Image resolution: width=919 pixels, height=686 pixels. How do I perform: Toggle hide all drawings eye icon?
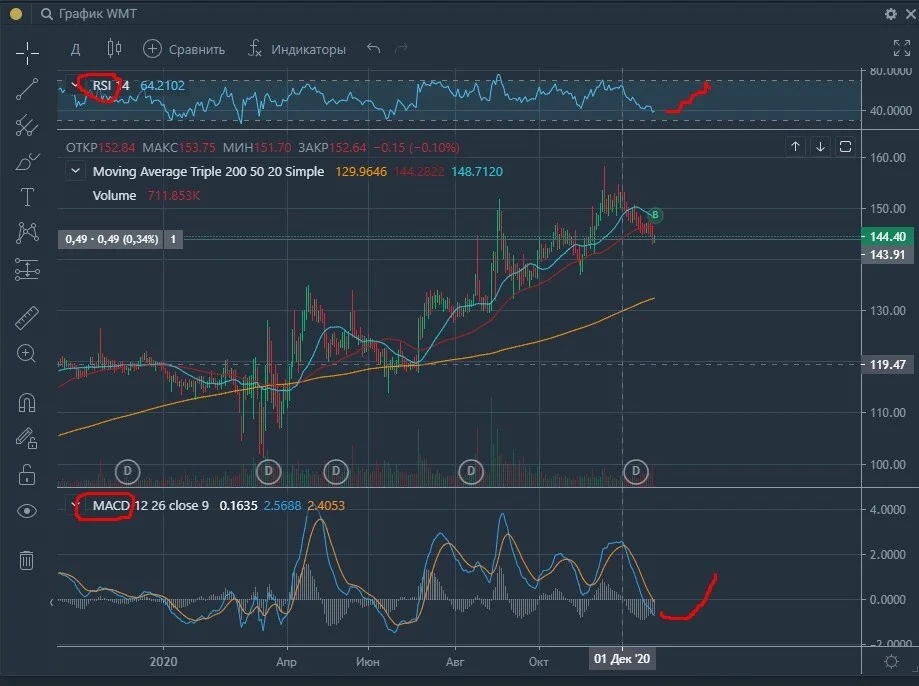pyautogui.click(x=27, y=511)
